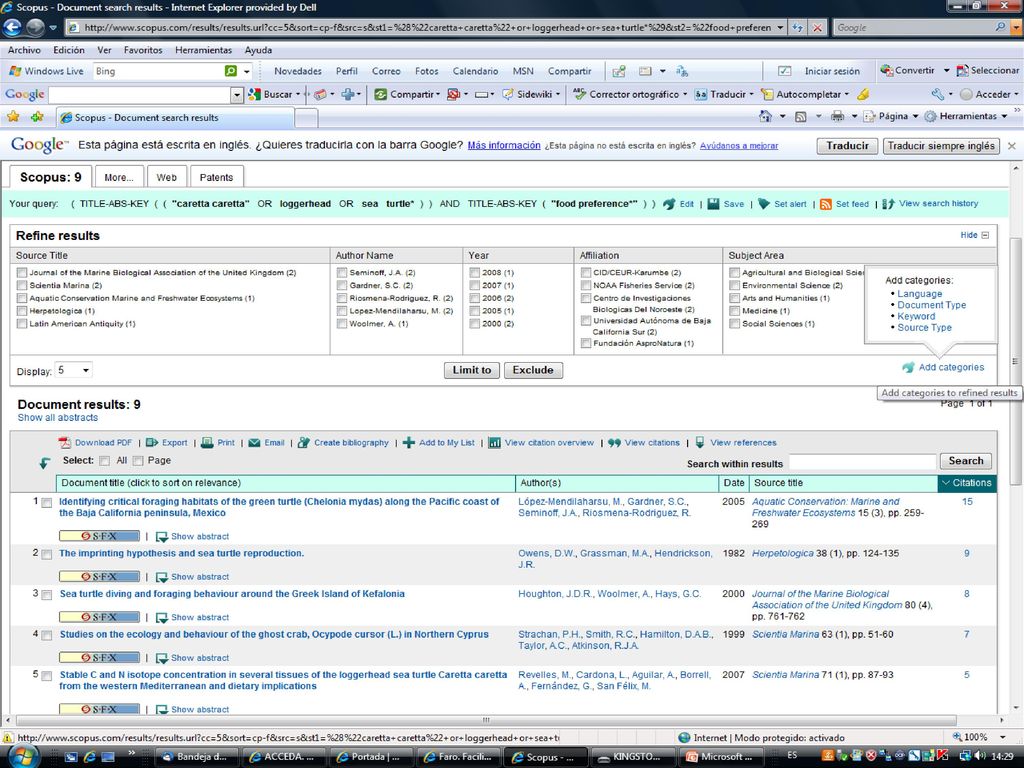Switch to the More... tab

tap(118, 177)
